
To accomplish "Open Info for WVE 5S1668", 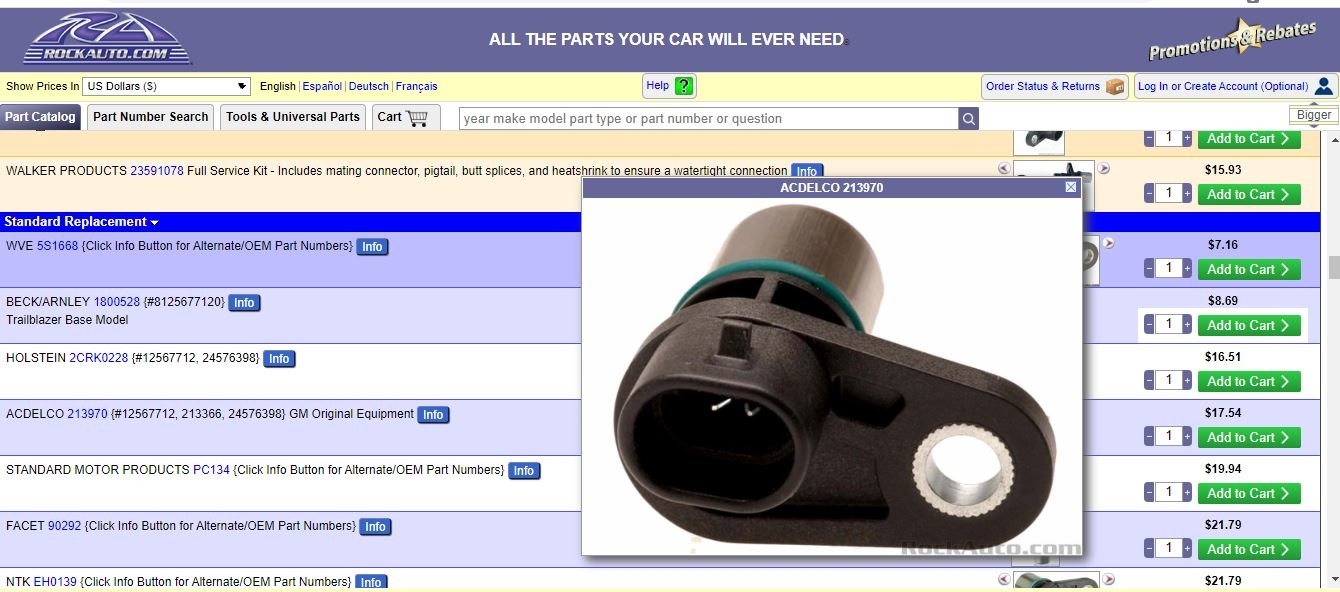I will point(372,247).
